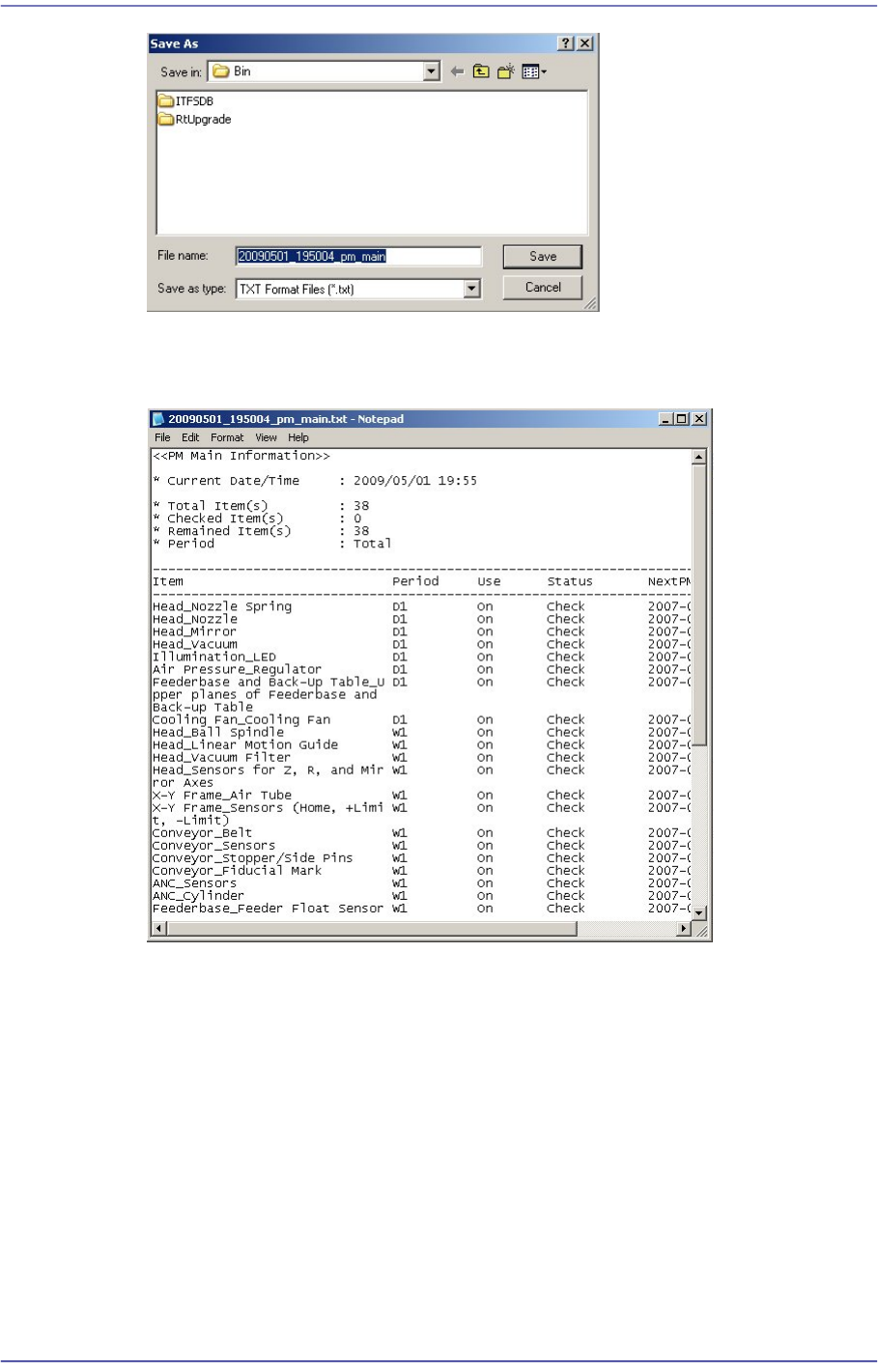
Task: Click Notepad vertical scrollbar down arrow
Action: point(699,912)
